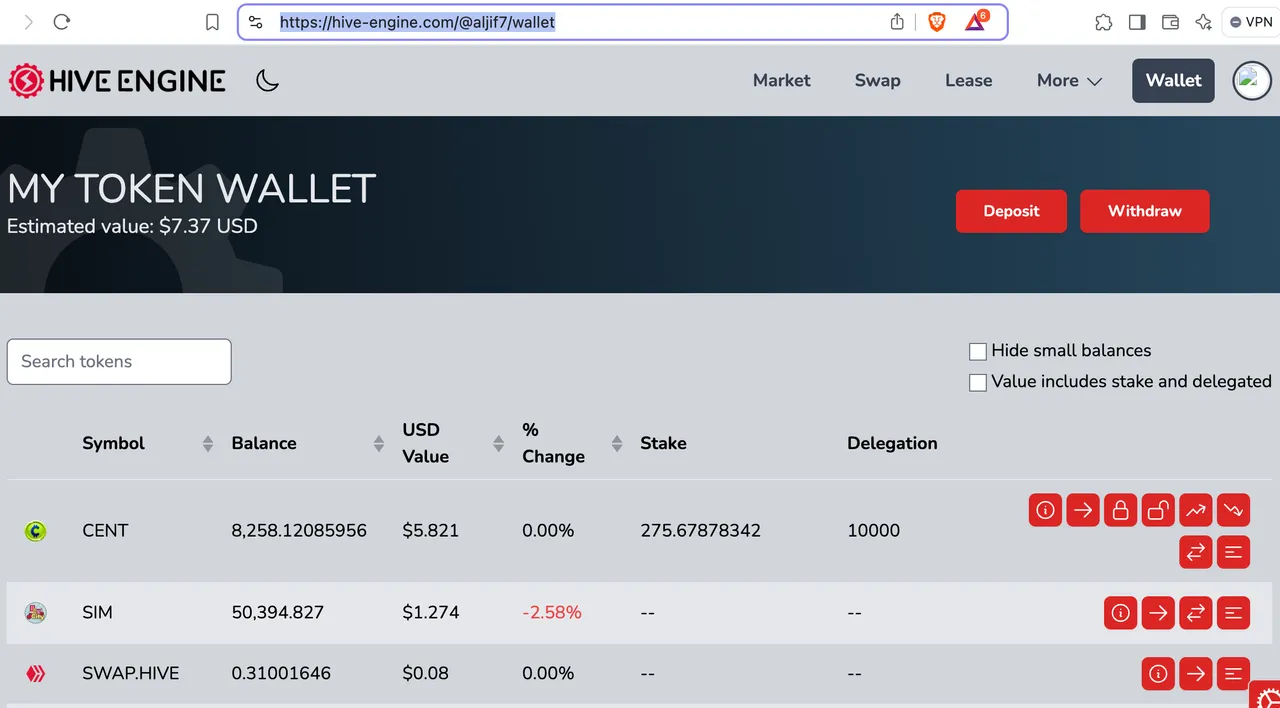Click the site settings icon in address bar

255,22
